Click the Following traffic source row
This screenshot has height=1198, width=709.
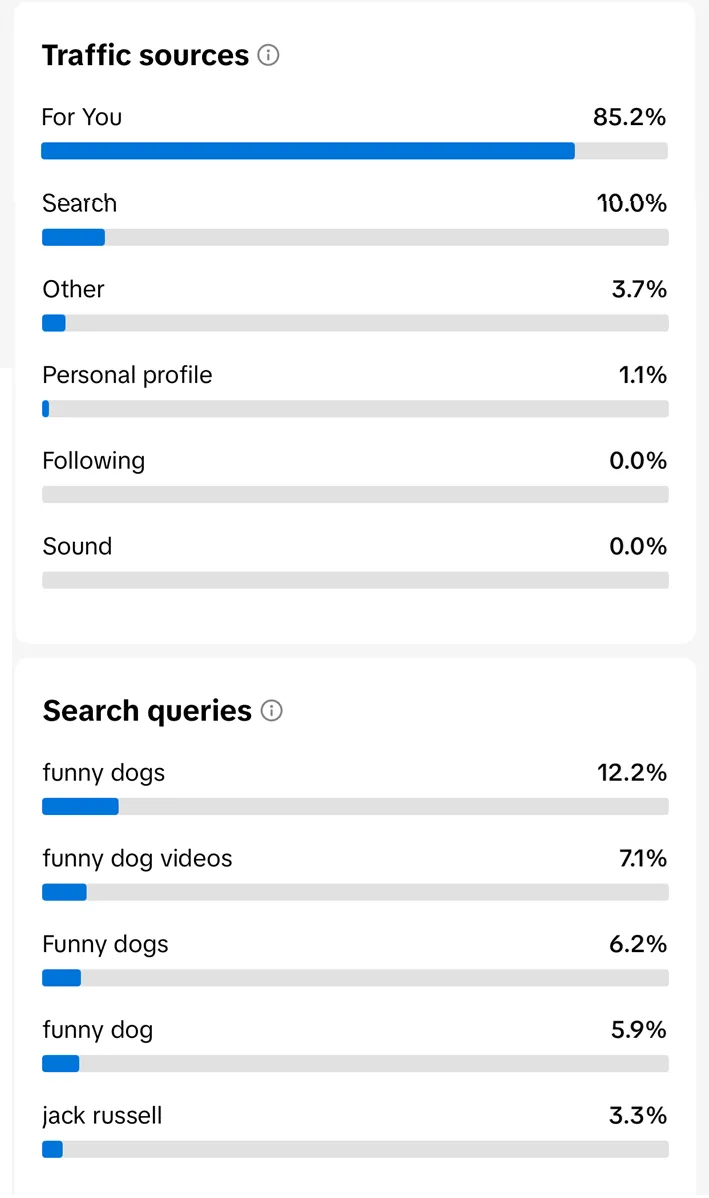93,461
